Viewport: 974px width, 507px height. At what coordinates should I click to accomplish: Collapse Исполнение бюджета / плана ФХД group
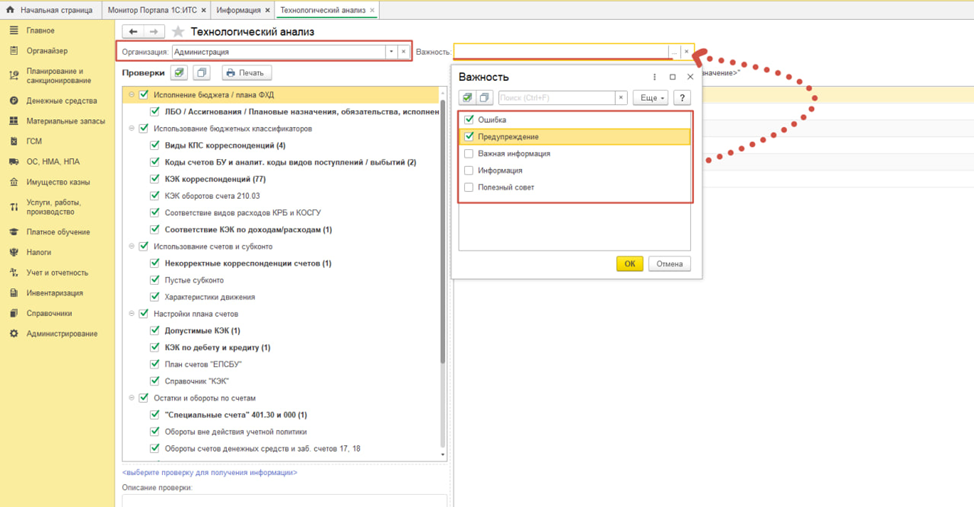pyautogui.click(x=132, y=94)
